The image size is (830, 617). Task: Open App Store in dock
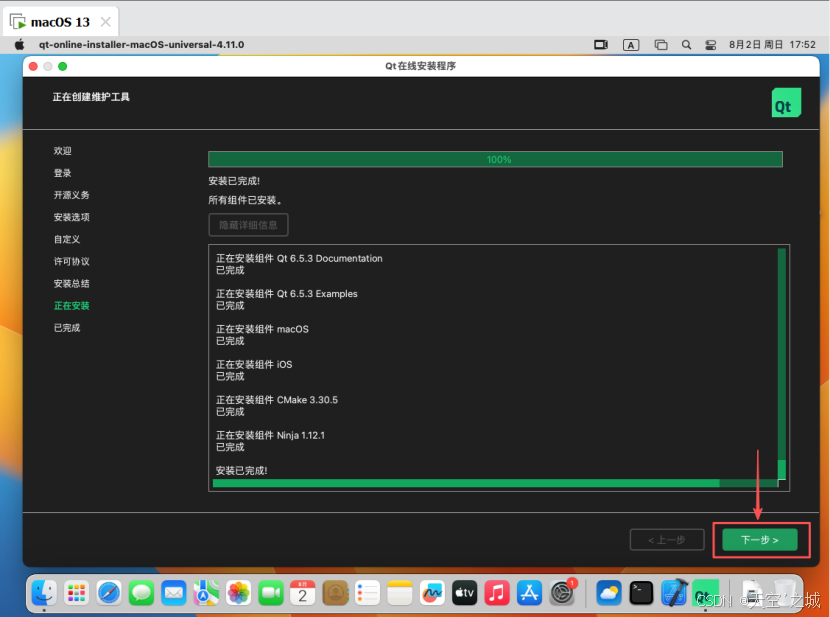(529, 593)
